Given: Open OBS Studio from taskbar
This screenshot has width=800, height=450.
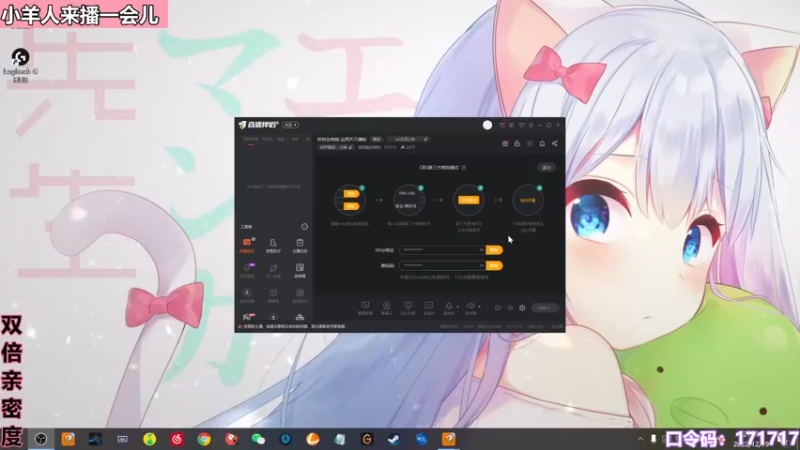Looking at the screenshot, I should (41, 439).
